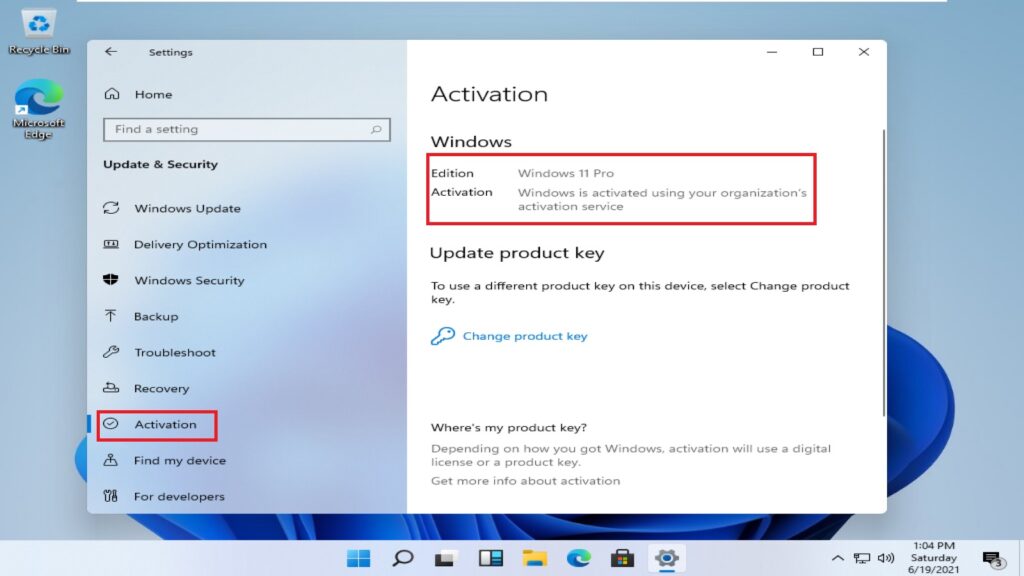1024x576 pixels.
Task: Open Widgets from the taskbar
Action: coord(490,558)
